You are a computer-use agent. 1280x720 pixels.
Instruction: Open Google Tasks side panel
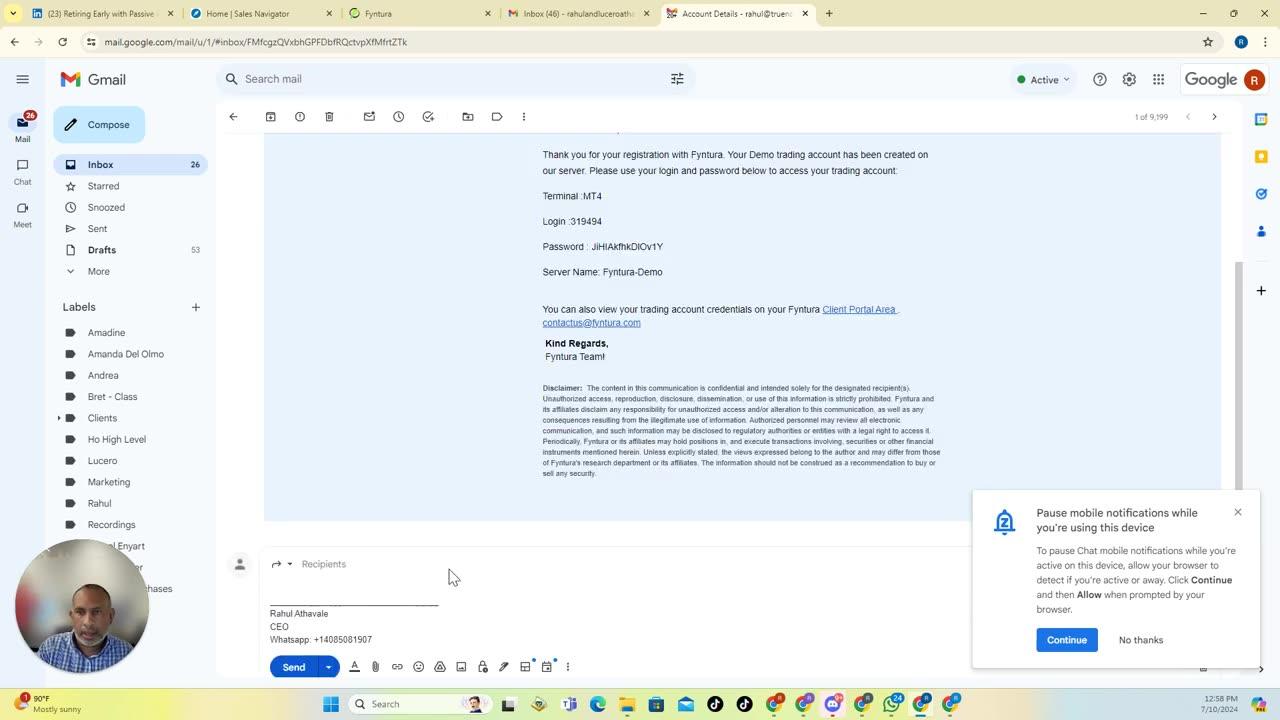click(1261, 194)
